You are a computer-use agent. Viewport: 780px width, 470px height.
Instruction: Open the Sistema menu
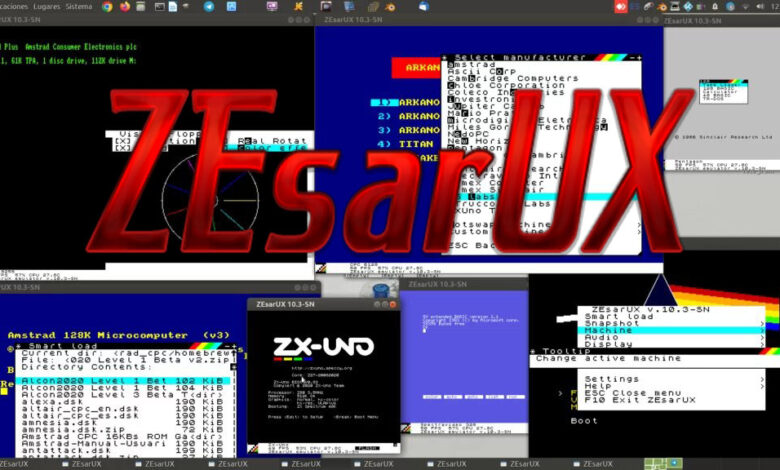79,6
